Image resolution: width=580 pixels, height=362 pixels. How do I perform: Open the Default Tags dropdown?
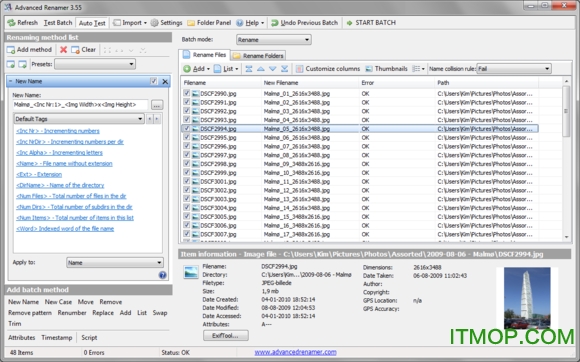[79, 119]
